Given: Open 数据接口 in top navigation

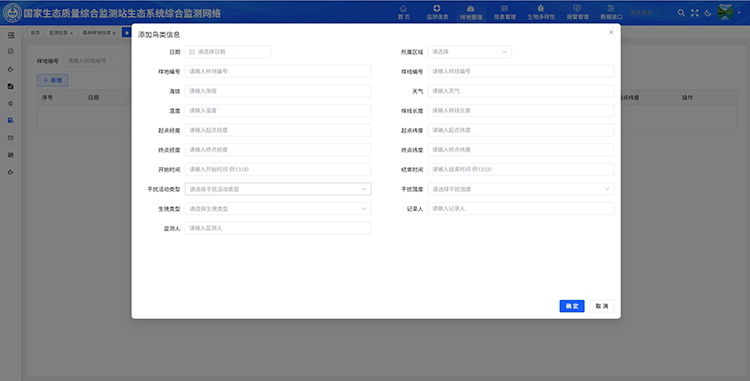Looking at the screenshot, I should (611, 12).
